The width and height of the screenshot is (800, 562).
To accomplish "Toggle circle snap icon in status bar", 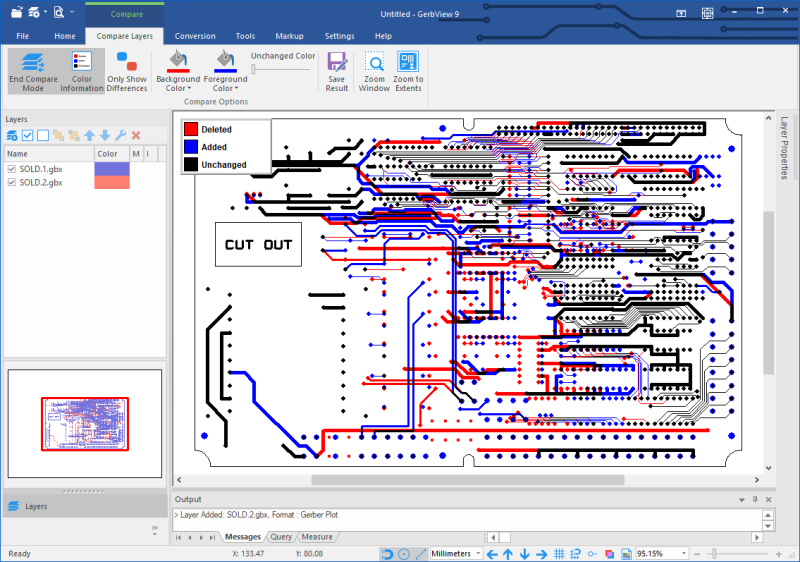I will [404, 554].
